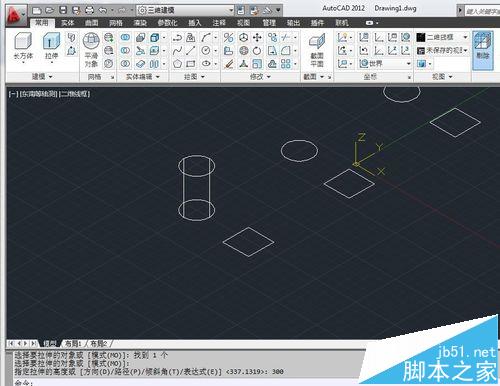This screenshot has height=386, width=500.
Task: Select the Spline tool in 绘图 panel
Action: point(177,51)
